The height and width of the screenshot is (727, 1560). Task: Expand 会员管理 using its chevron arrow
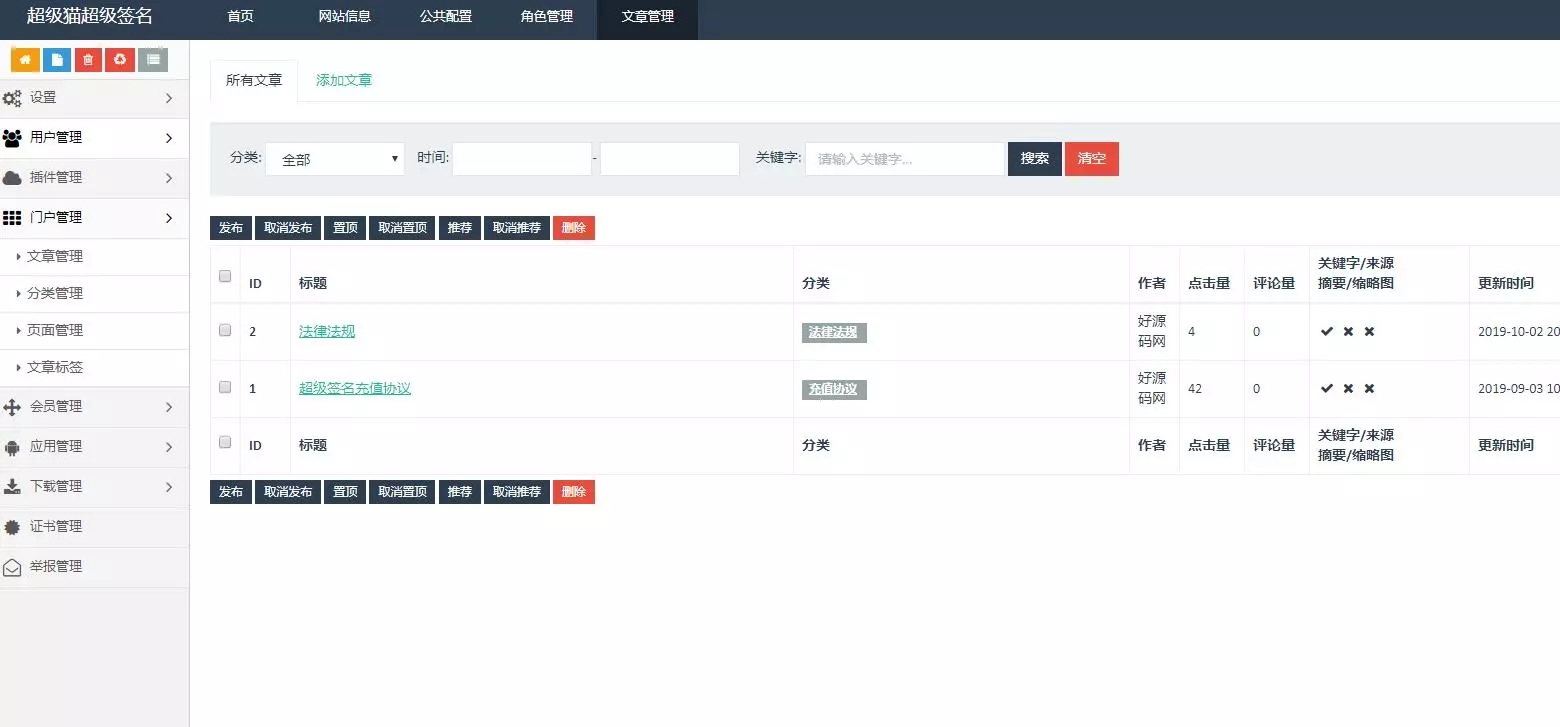point(169,407)
